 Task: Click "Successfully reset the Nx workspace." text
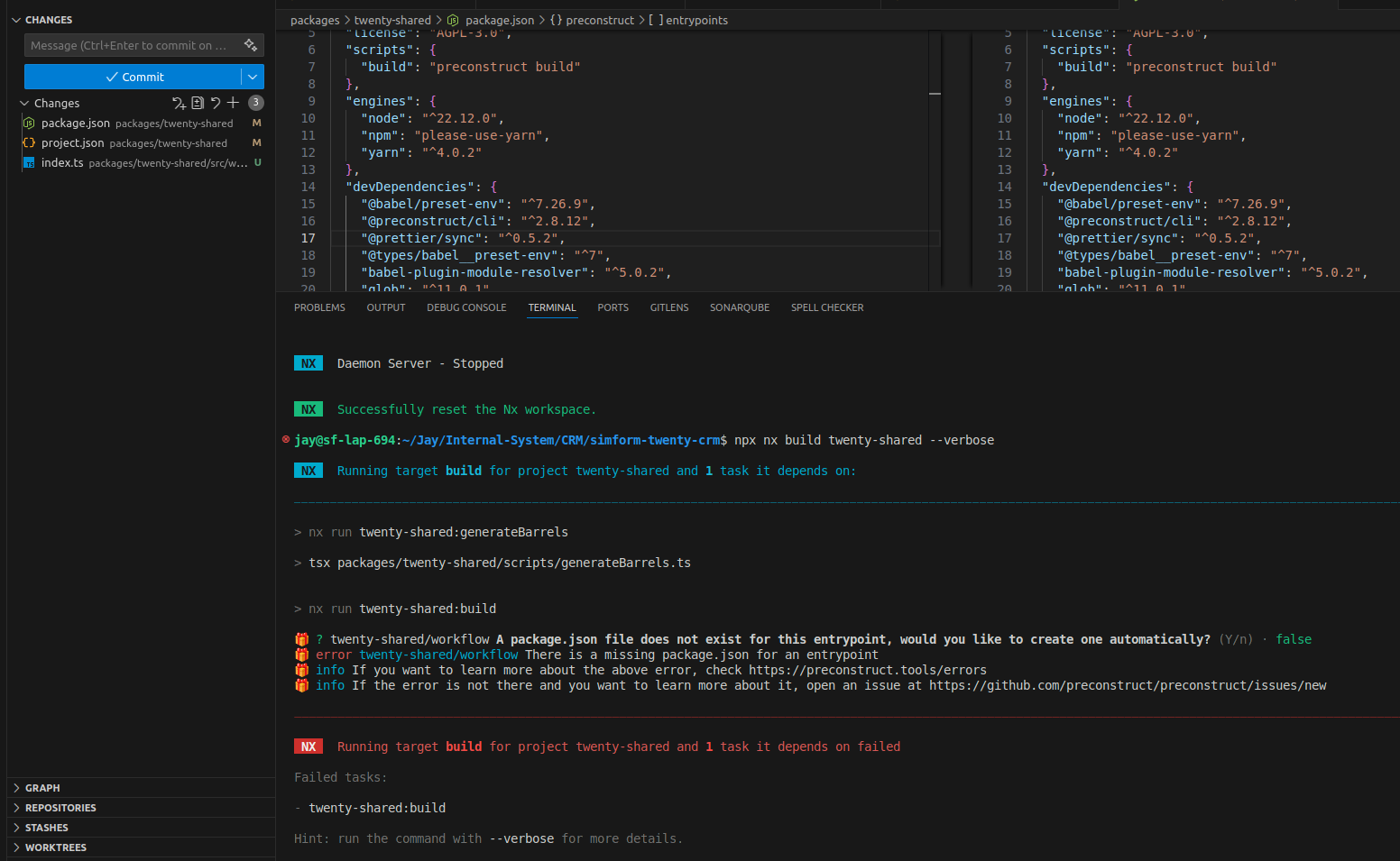466,409
